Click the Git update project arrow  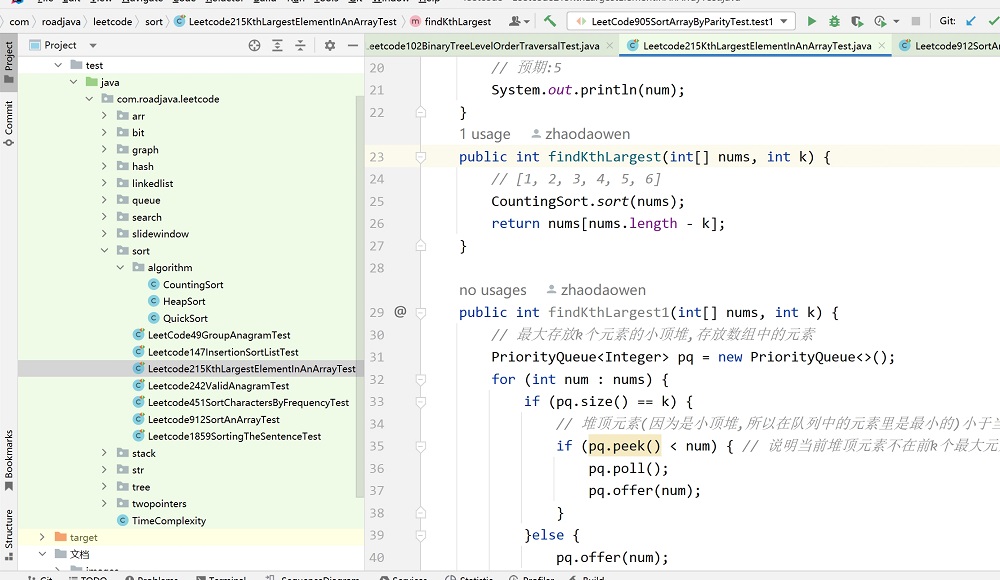click(x=971, y=21)
